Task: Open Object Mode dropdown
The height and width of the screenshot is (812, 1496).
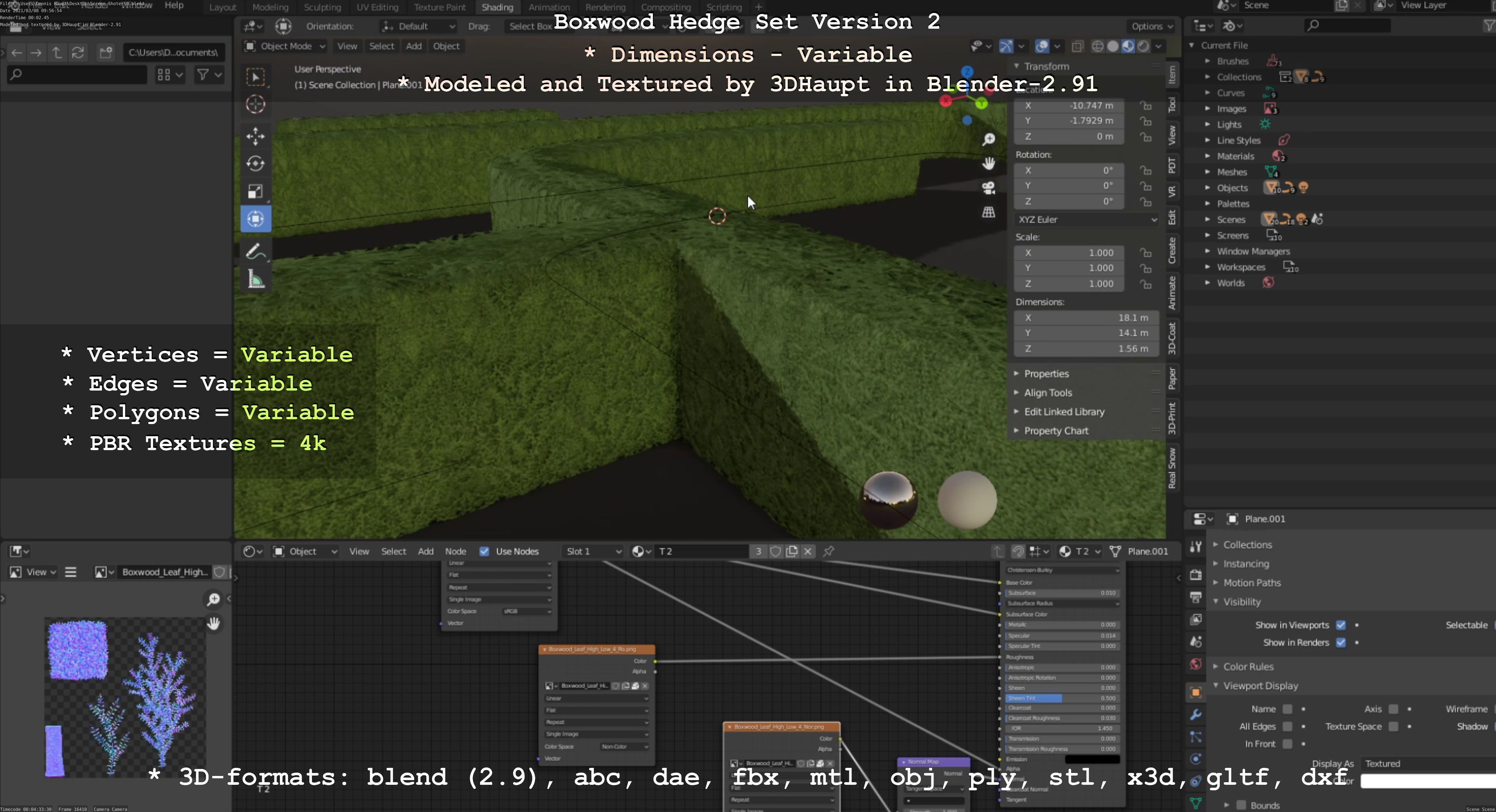Action: click(285, 46)
